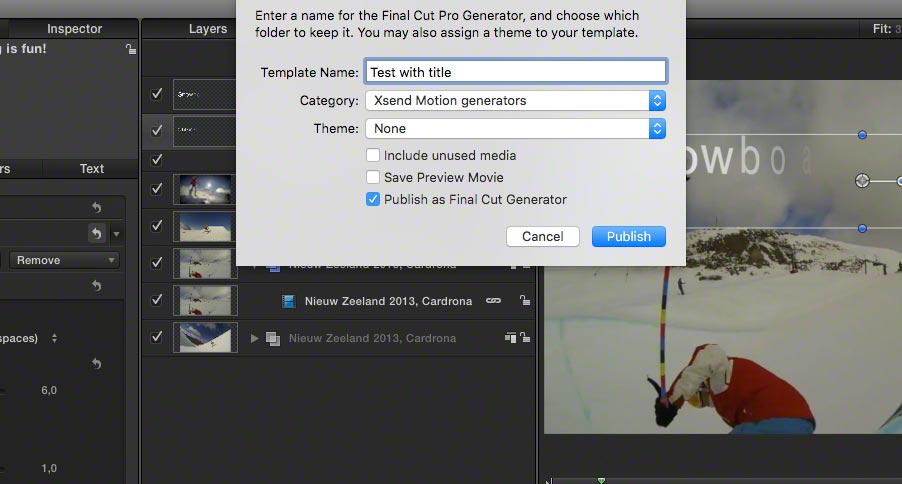The width and height of the screenshot is (902, 484).
Task: Uncheck Publish as Final Cut Generator
Action: tap(373, 199)
